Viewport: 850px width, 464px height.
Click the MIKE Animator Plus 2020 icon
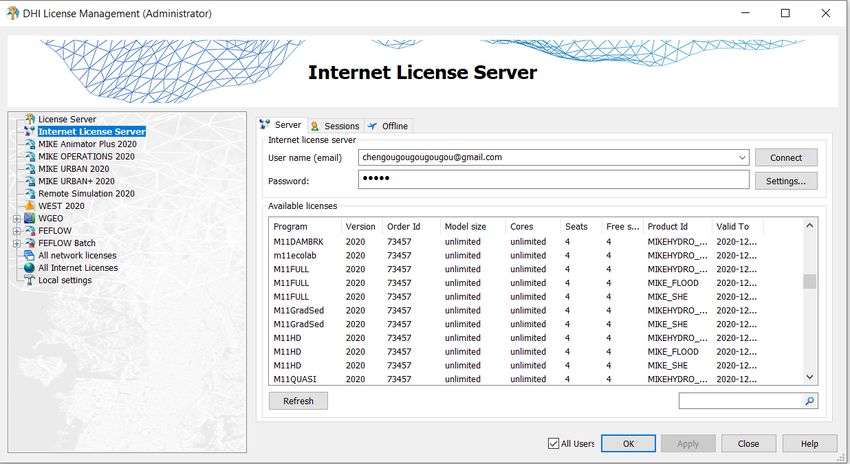[30, 144]
